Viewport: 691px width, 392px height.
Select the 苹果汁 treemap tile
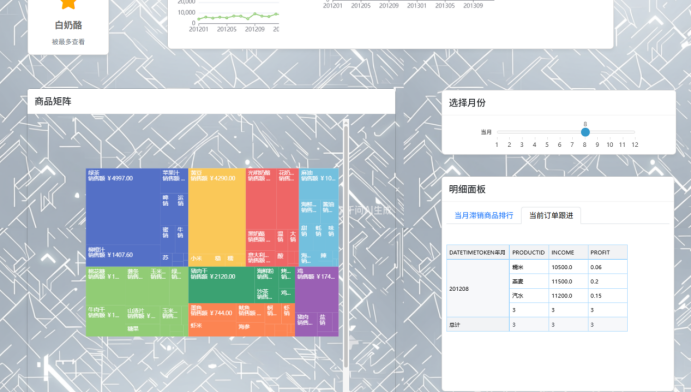click(174, 181)
